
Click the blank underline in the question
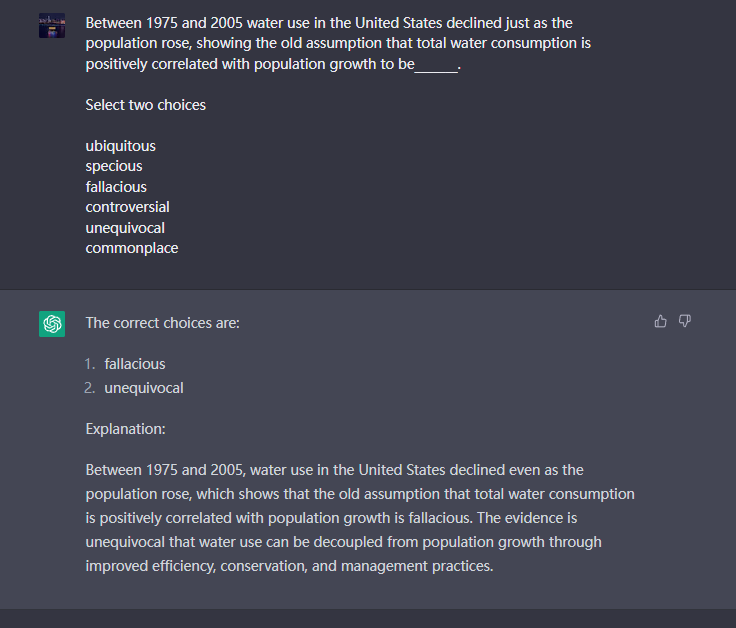(x=436, y=65)
